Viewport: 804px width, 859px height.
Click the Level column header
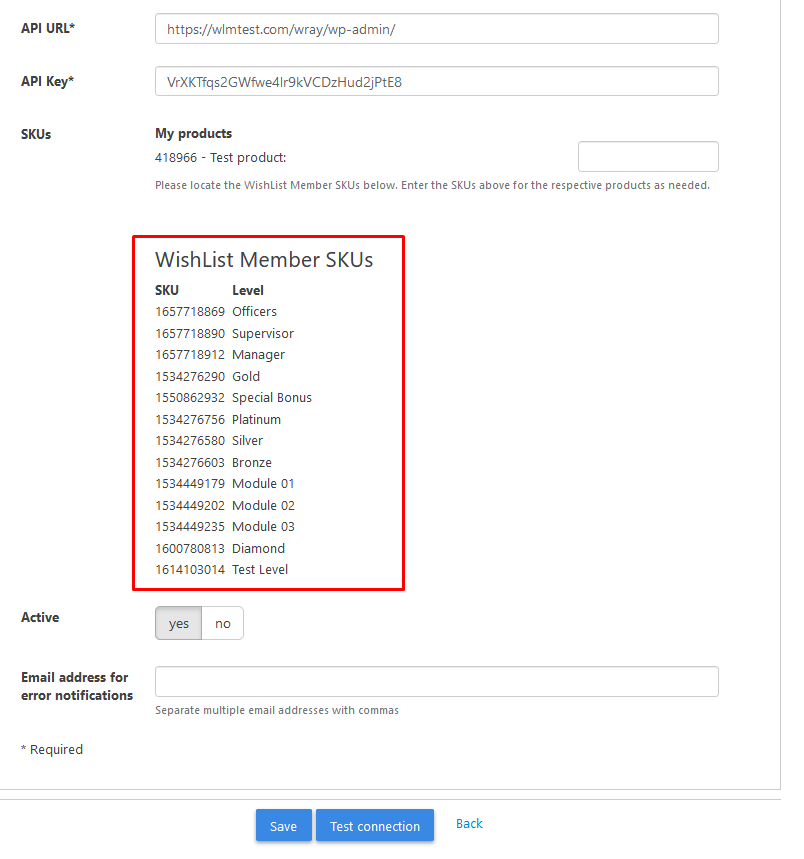pyautogui.click(x=248, y=290)
